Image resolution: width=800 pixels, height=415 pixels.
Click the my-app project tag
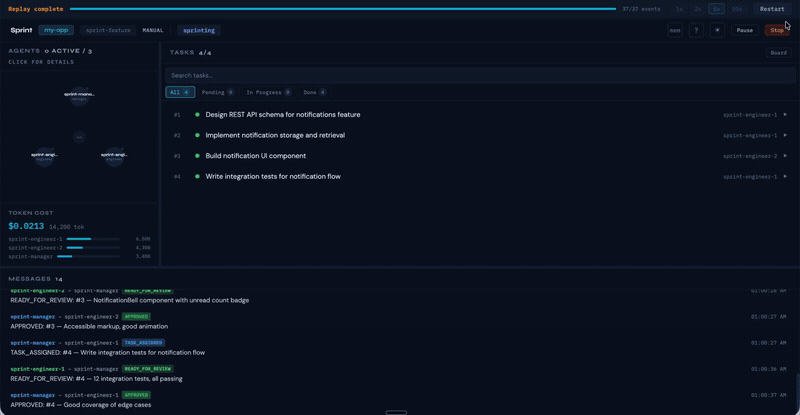tap(56, 30)
